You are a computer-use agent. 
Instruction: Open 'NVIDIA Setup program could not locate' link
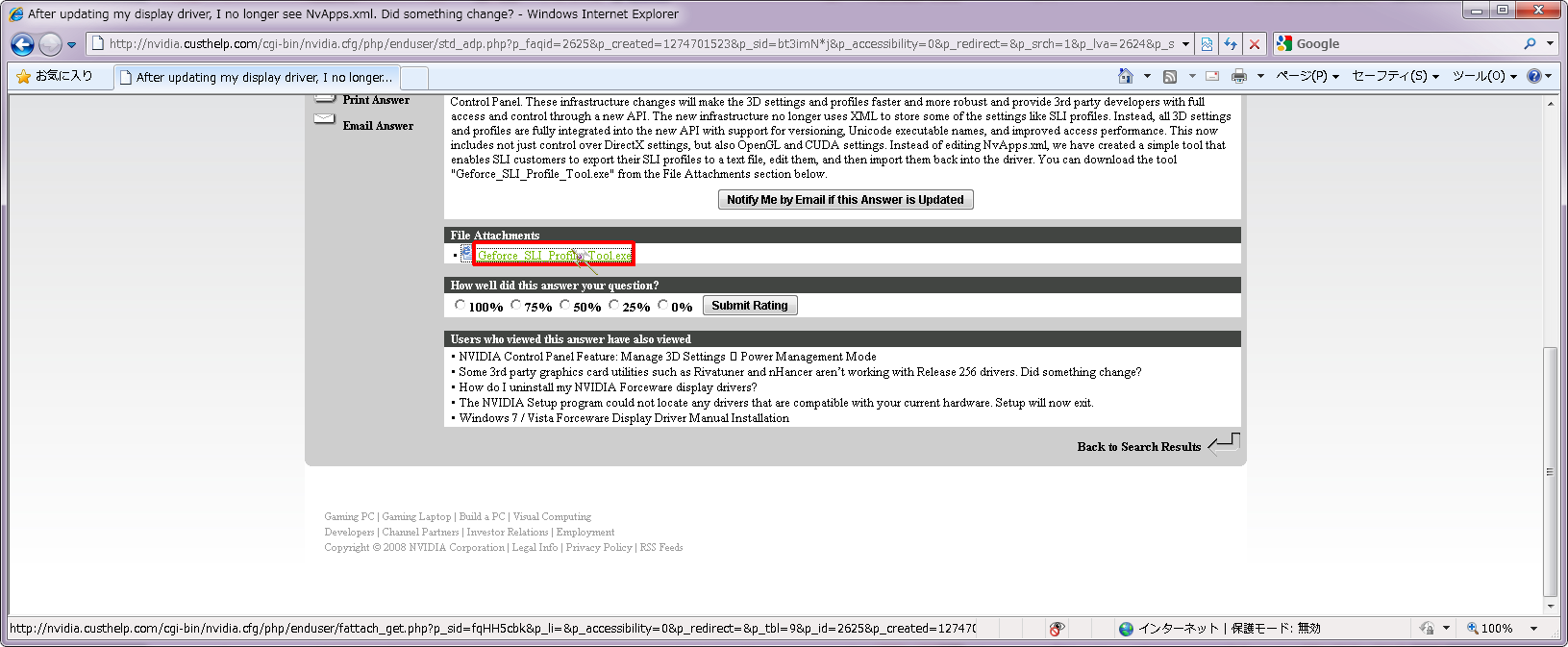[x=776, y=403]
